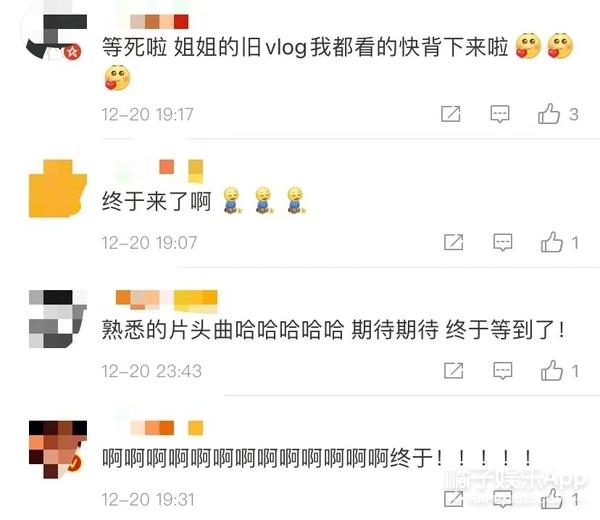Open avatar with orange verified checkmark badge
This screenshot has width=600, height=520.
[58, 449]
